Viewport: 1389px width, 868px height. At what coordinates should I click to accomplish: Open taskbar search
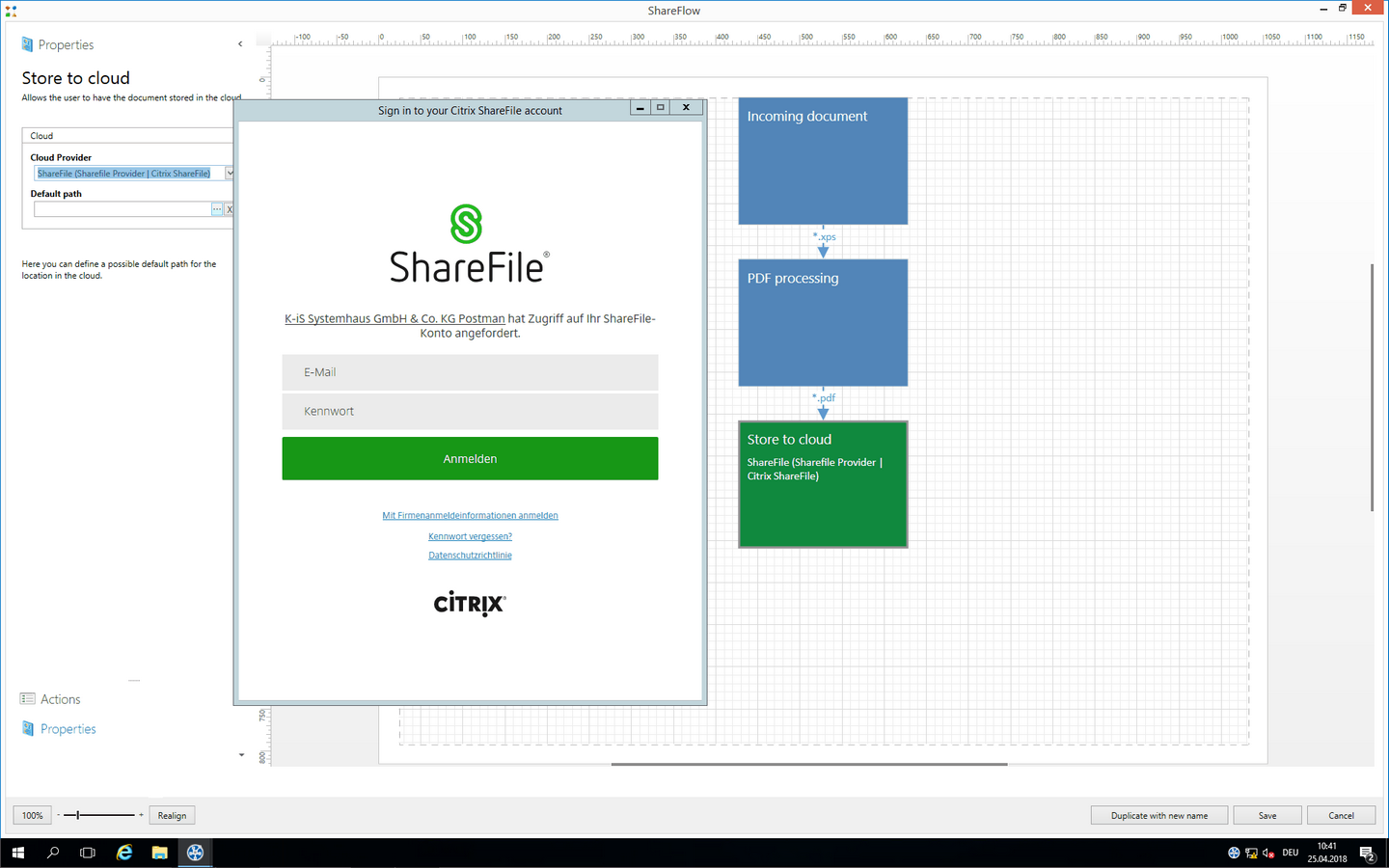coord(53,853)
